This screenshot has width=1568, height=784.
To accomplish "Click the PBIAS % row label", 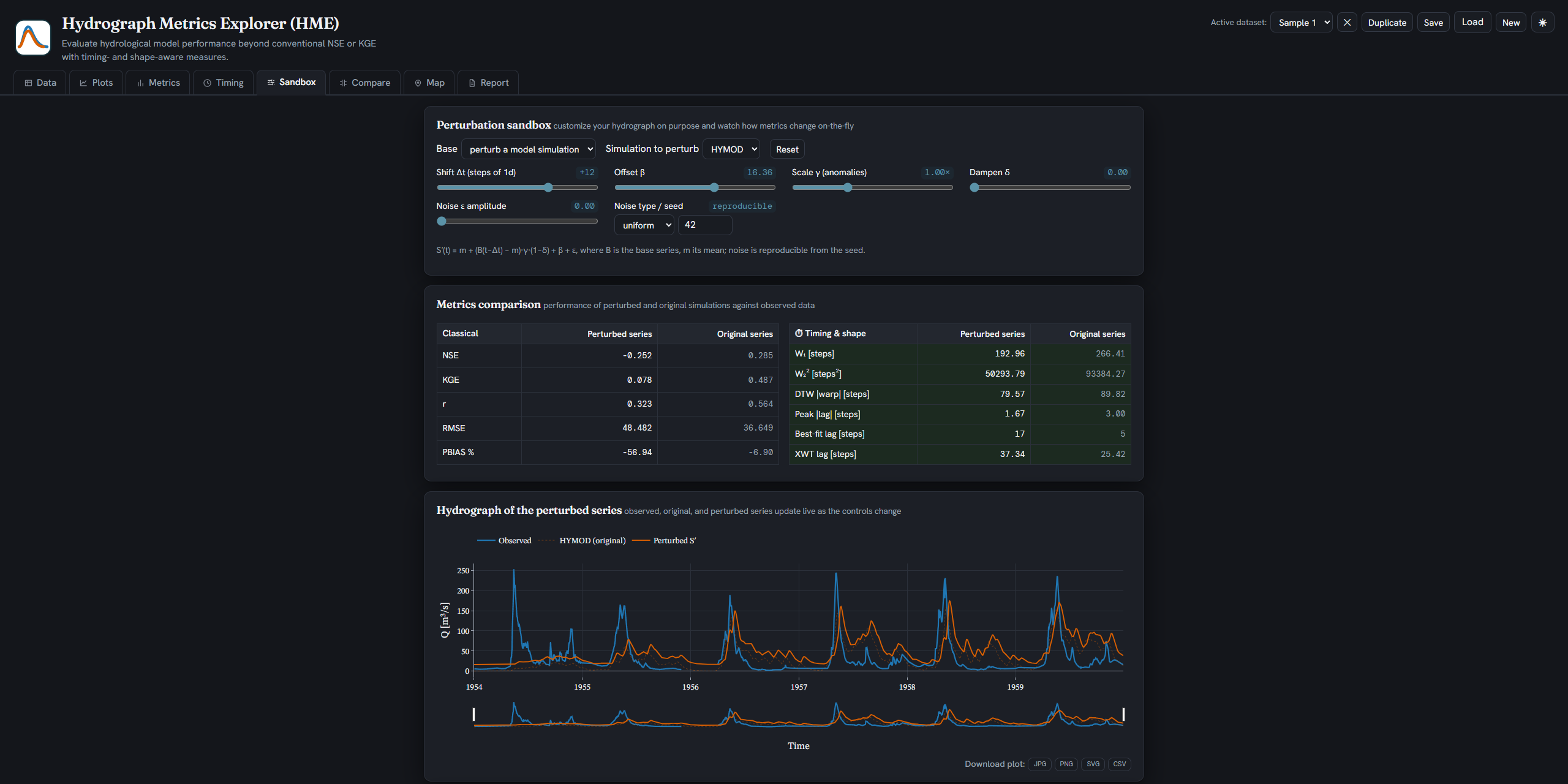I will 458,452.
